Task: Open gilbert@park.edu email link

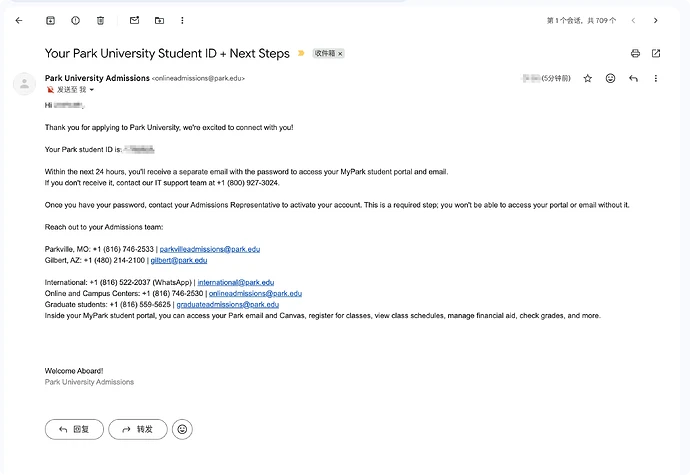Action: (179, 260)
